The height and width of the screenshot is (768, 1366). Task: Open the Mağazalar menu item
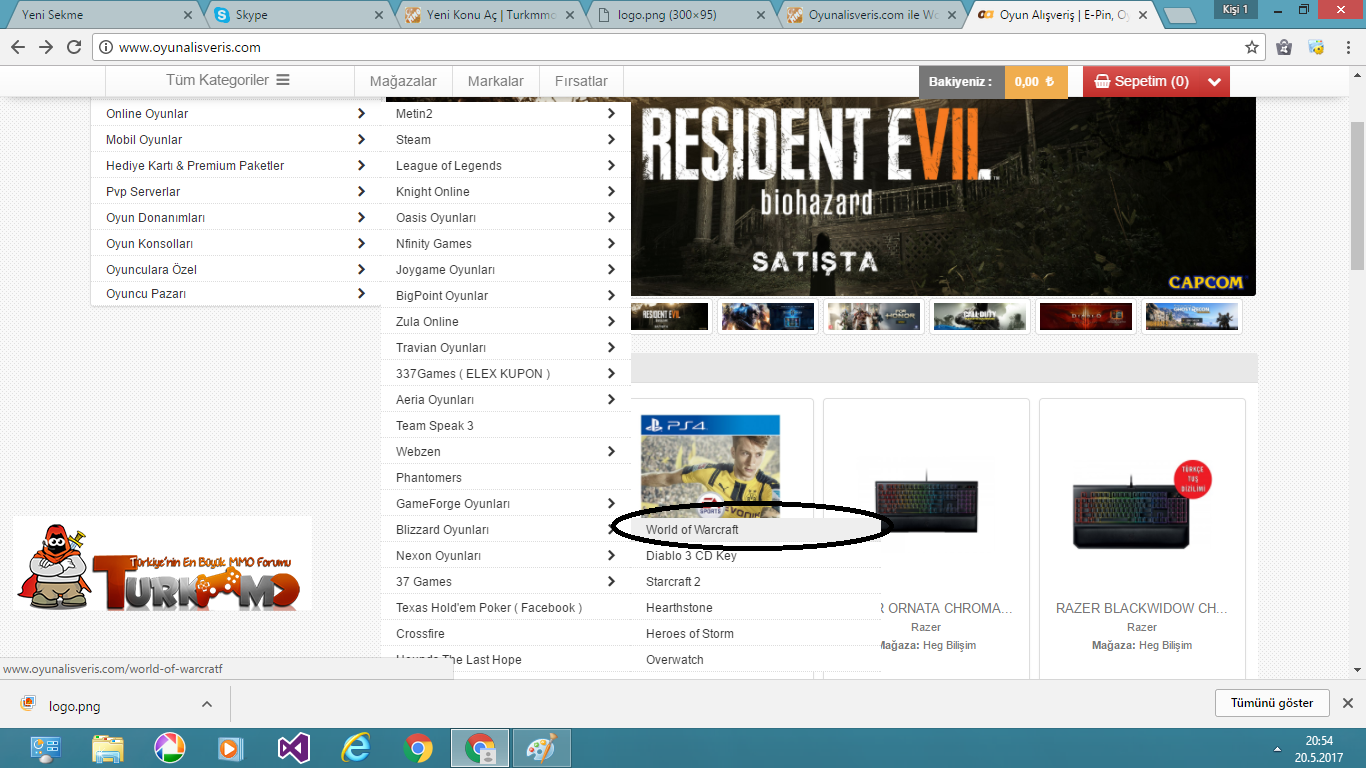tap(403, 81)
